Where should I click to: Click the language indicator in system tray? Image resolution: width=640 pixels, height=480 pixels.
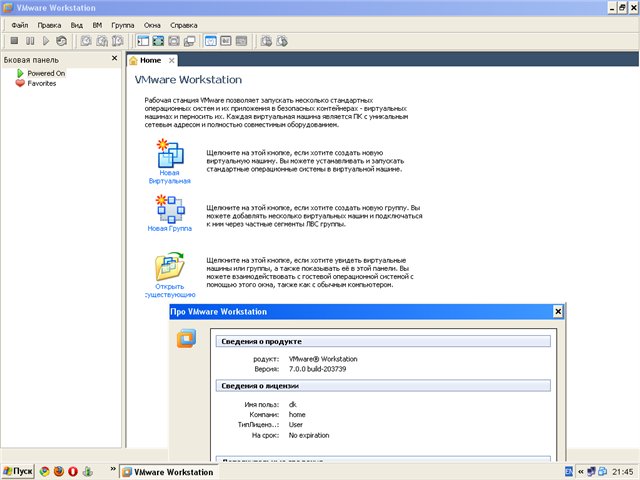[569, 471]
